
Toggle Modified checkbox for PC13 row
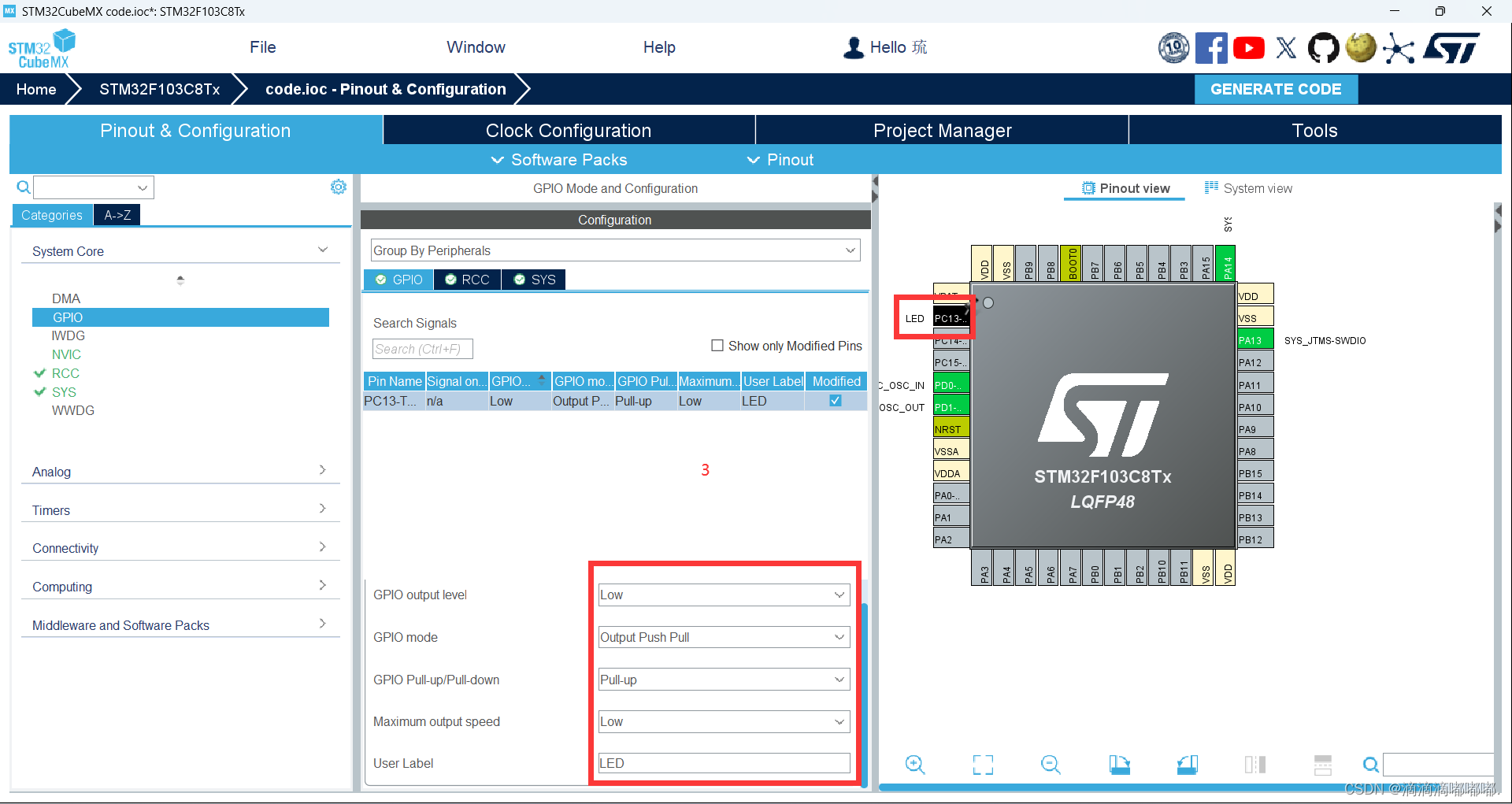click(x=836, y=401)
